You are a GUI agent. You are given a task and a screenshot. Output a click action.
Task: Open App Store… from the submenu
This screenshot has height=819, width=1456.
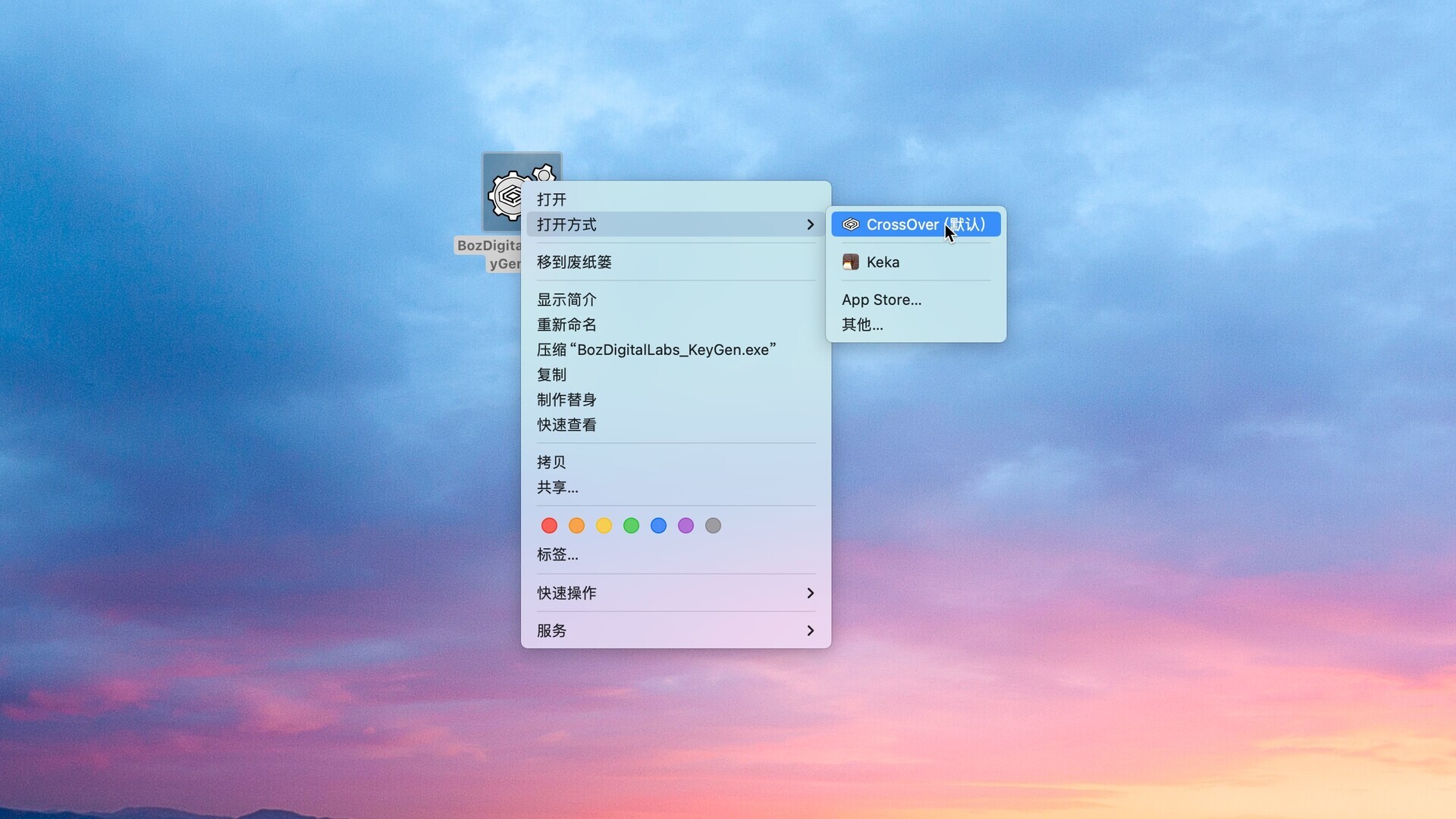pos(881,300)
